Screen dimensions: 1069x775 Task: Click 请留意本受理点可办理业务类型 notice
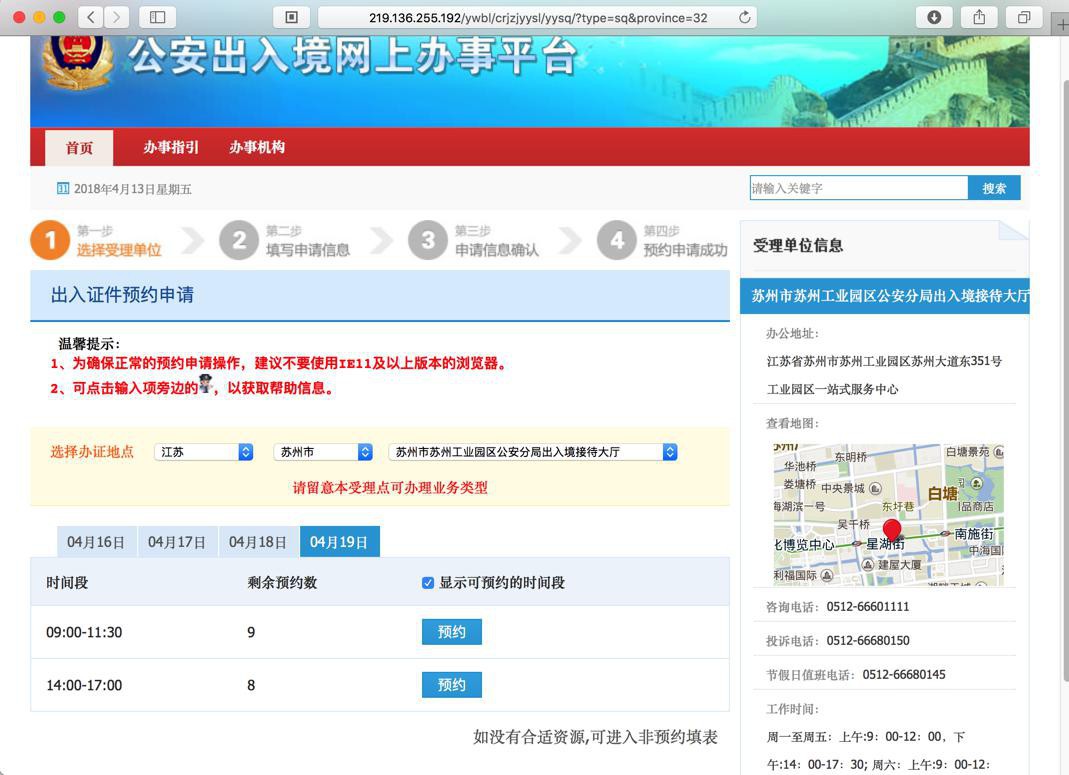390,487
